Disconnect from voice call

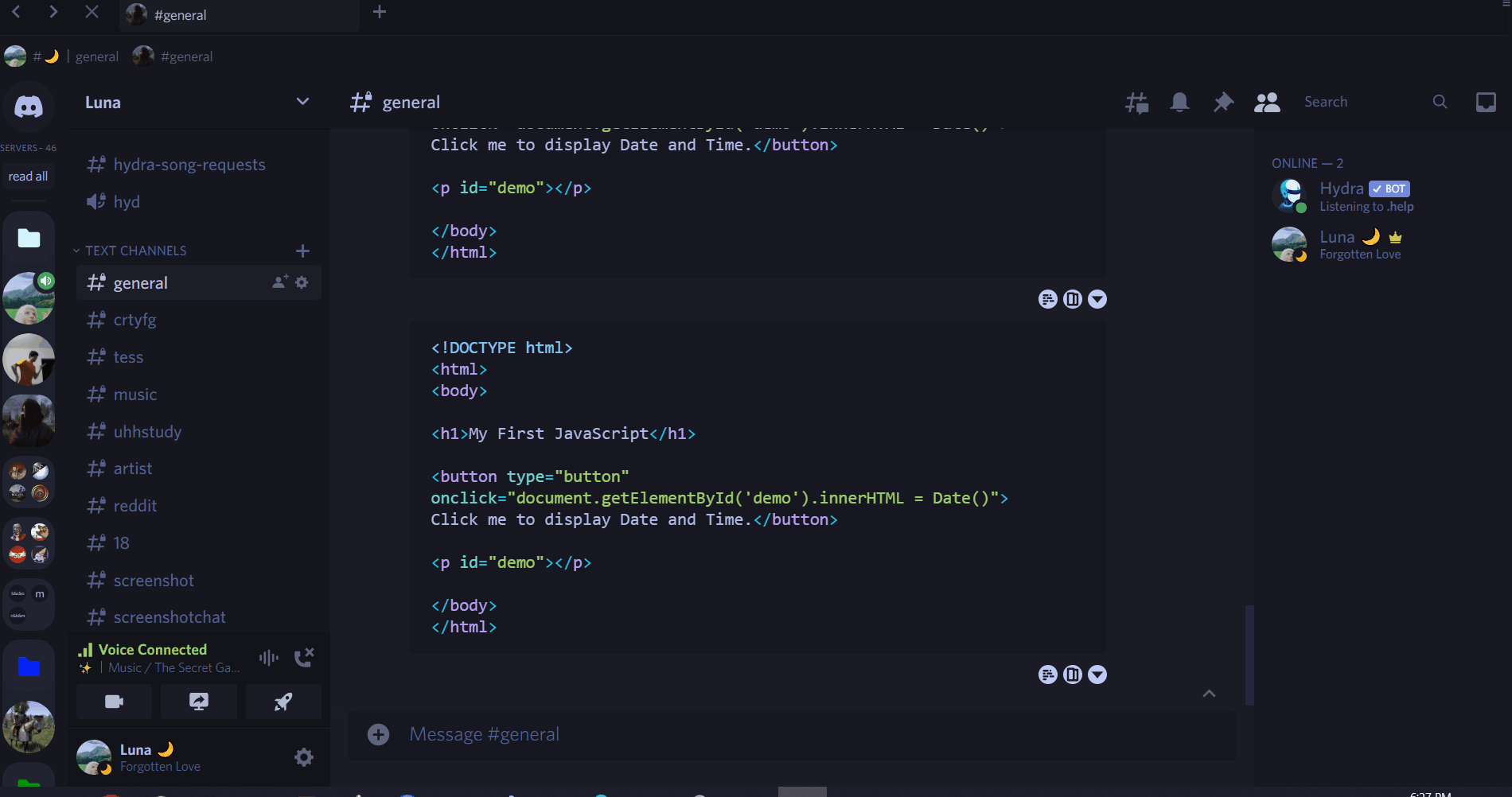(304, 657)
